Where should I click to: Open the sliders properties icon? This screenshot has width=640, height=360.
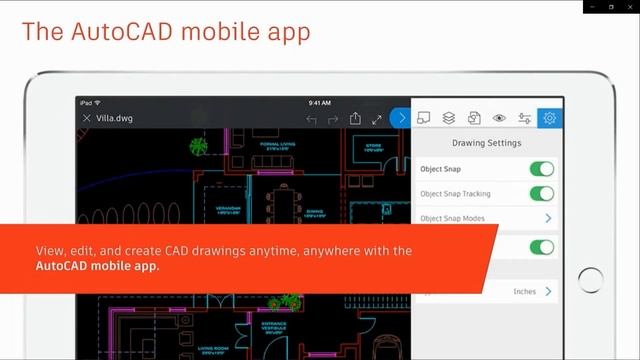(x=524, y=118)
